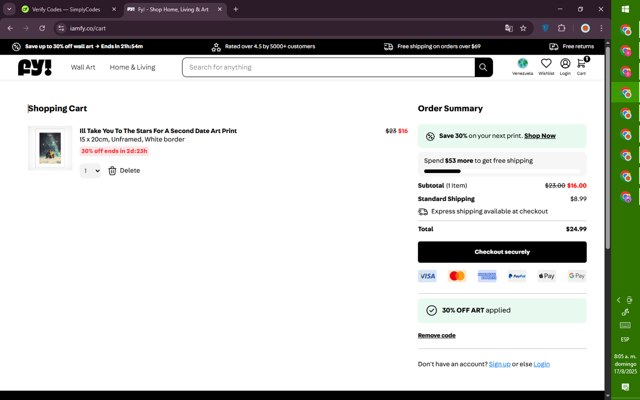Click the ESP language indicator in taskbar
The width and height of the screenshot is (640, 400).
(625, 340)
